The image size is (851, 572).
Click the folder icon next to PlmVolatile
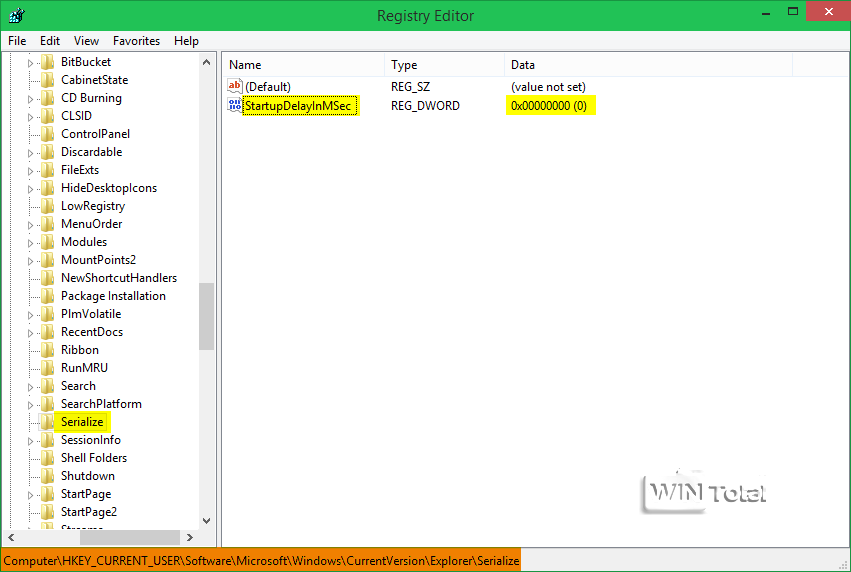pos(48,314)
